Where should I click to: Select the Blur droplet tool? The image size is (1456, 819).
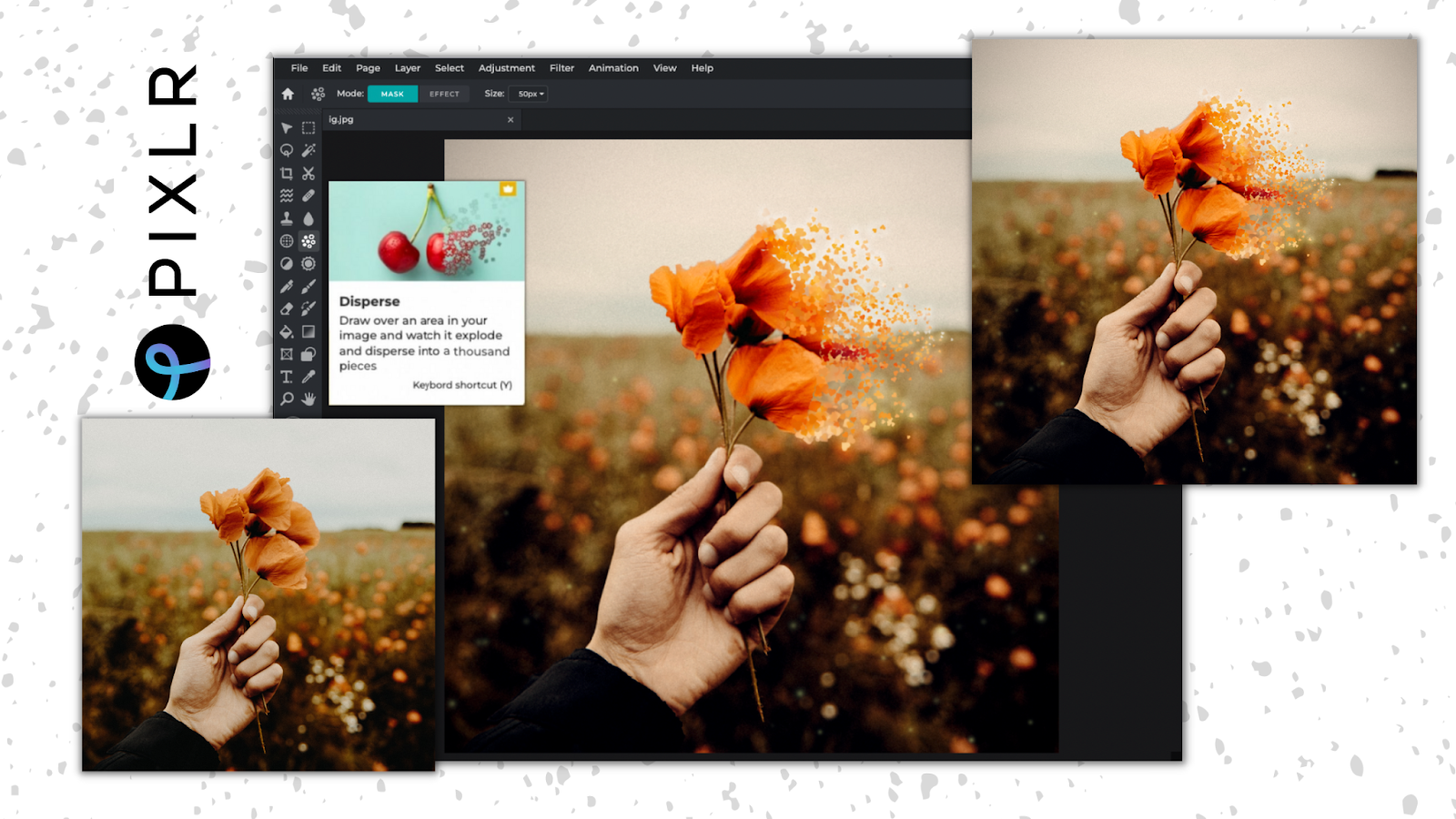point(308,218)
